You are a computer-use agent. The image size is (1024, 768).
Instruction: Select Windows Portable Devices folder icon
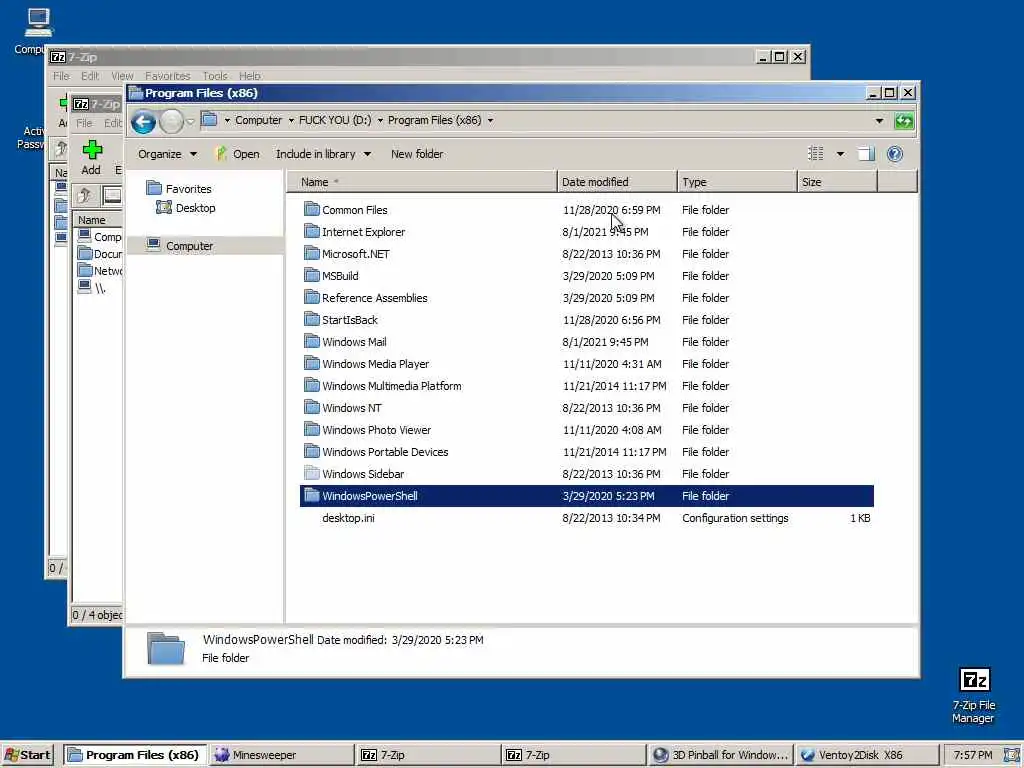click(x=312, y=451)
